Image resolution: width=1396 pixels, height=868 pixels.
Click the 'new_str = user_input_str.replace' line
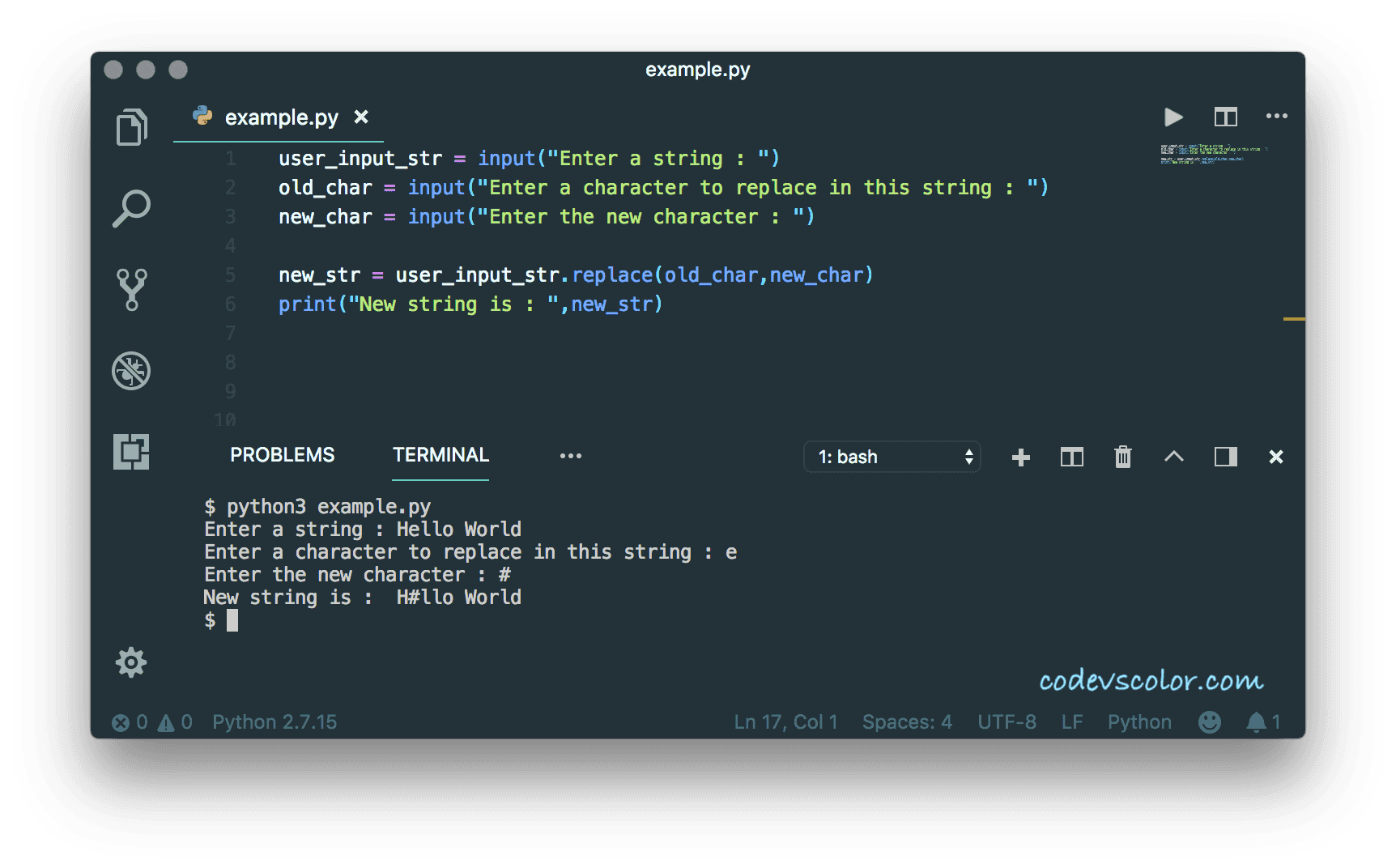click(x=576, y=275)
